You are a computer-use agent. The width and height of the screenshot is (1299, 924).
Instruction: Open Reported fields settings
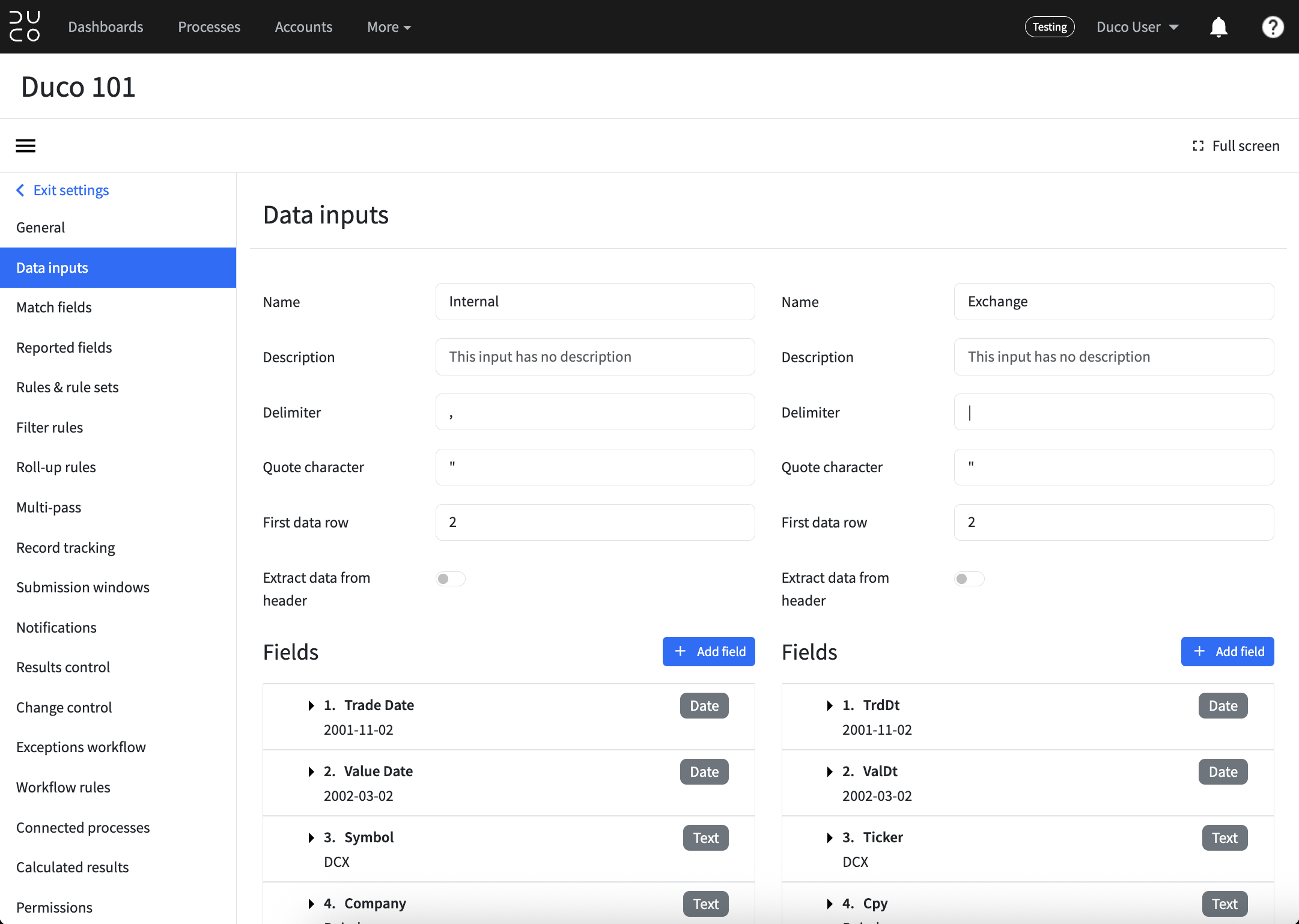(118, 347)
